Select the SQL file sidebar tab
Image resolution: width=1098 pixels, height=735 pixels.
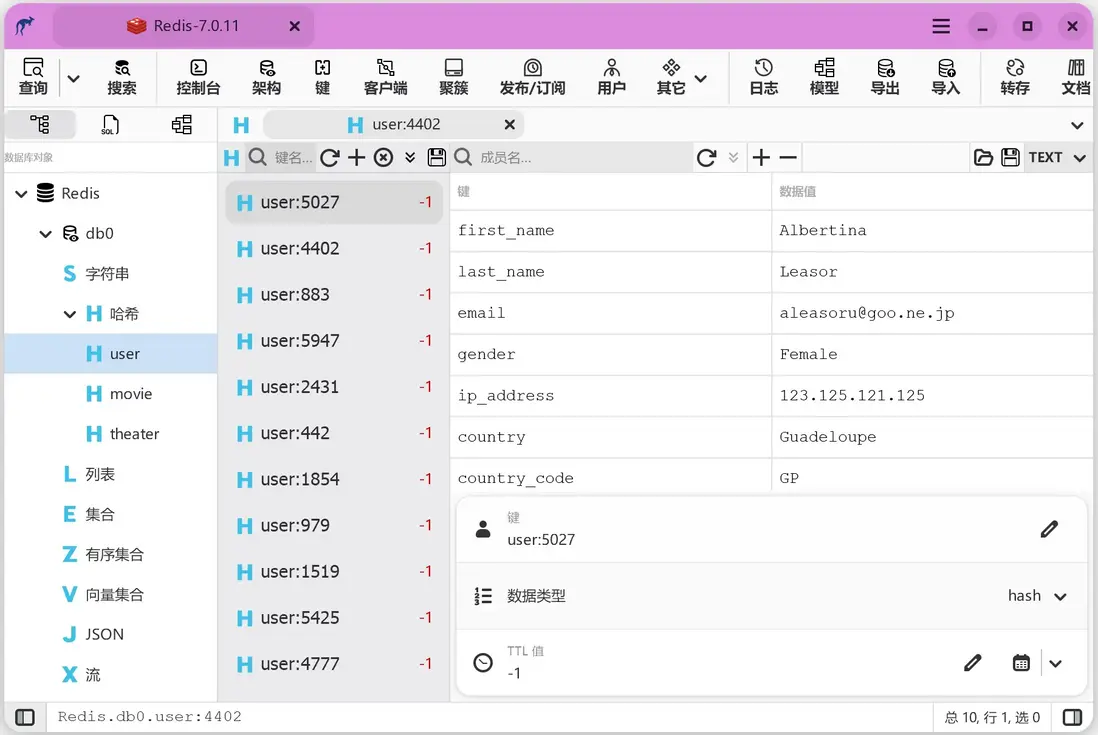[x=110, y=125]
